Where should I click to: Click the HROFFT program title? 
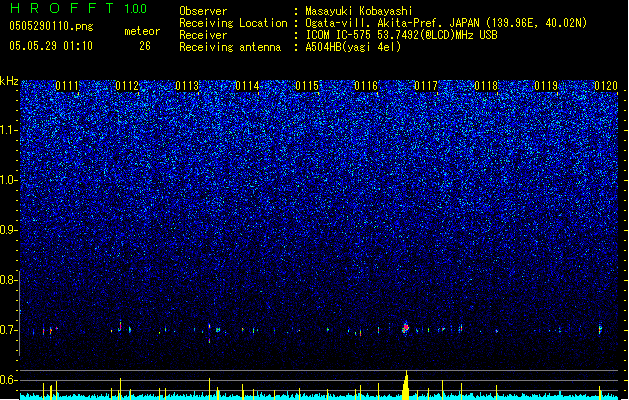point(62,8)
